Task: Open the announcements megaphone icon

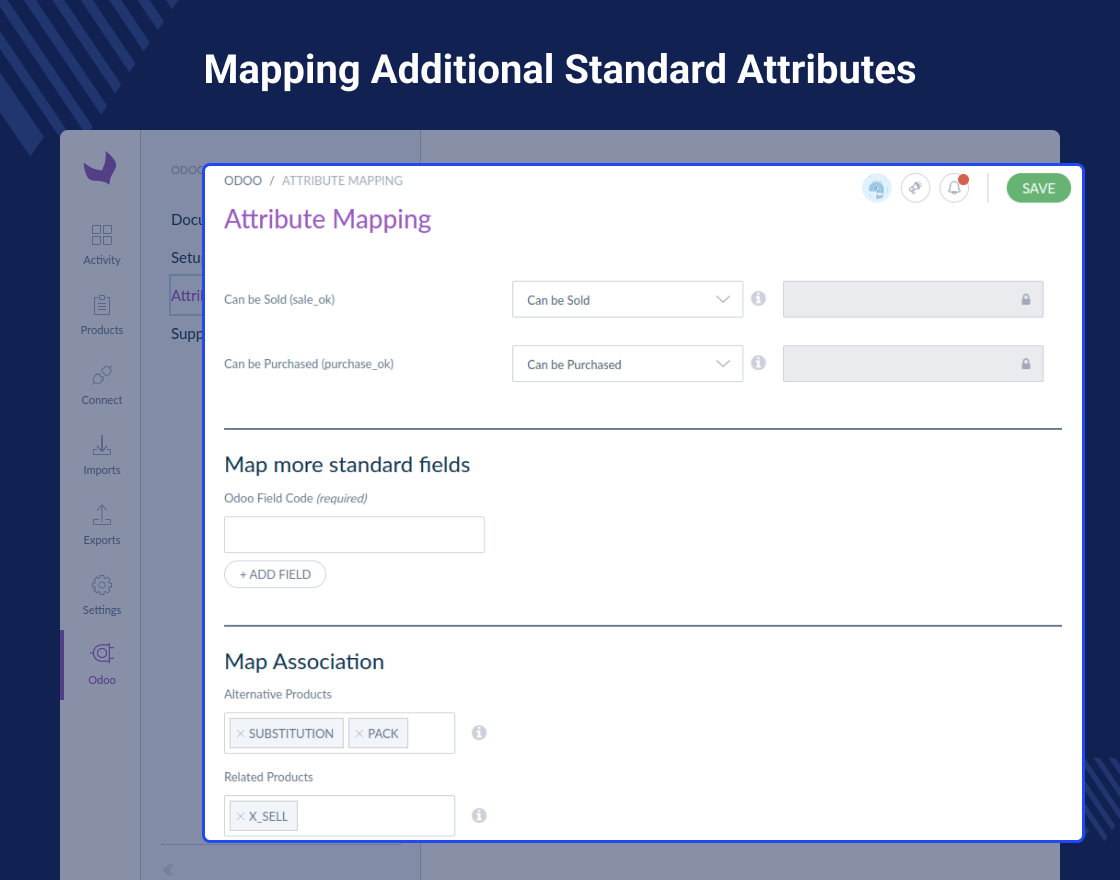Action: pyautogui.click(x=915, y=189)
